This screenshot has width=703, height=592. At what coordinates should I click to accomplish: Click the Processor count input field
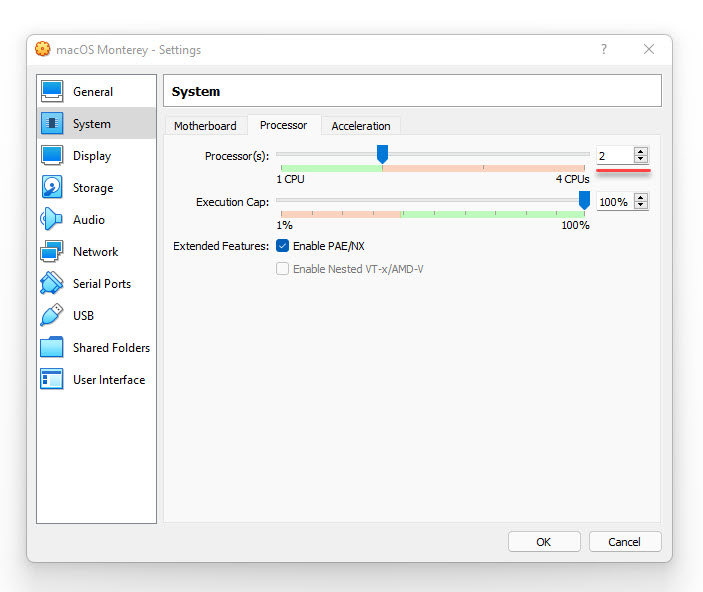pos(615,156)
